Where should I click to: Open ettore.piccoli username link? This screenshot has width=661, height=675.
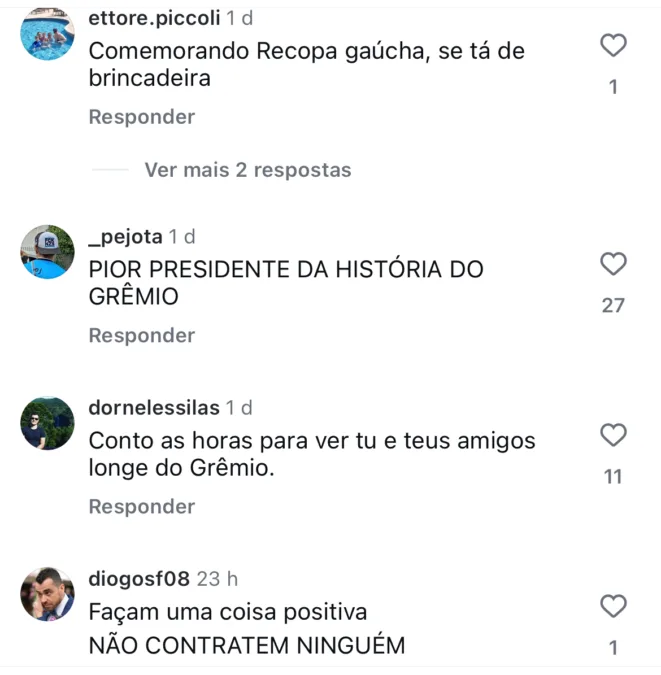click(x=154, y=18)
